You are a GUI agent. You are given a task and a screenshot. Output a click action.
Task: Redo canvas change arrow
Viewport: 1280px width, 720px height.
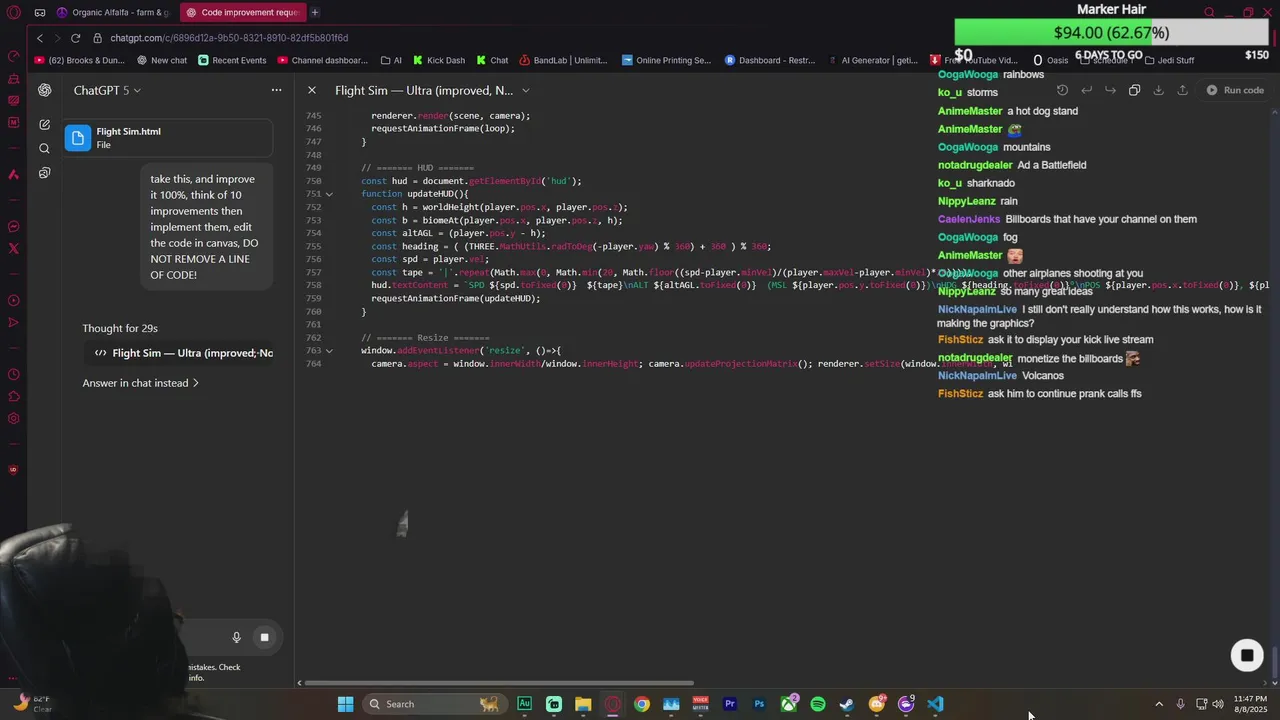pos(1110,90)
